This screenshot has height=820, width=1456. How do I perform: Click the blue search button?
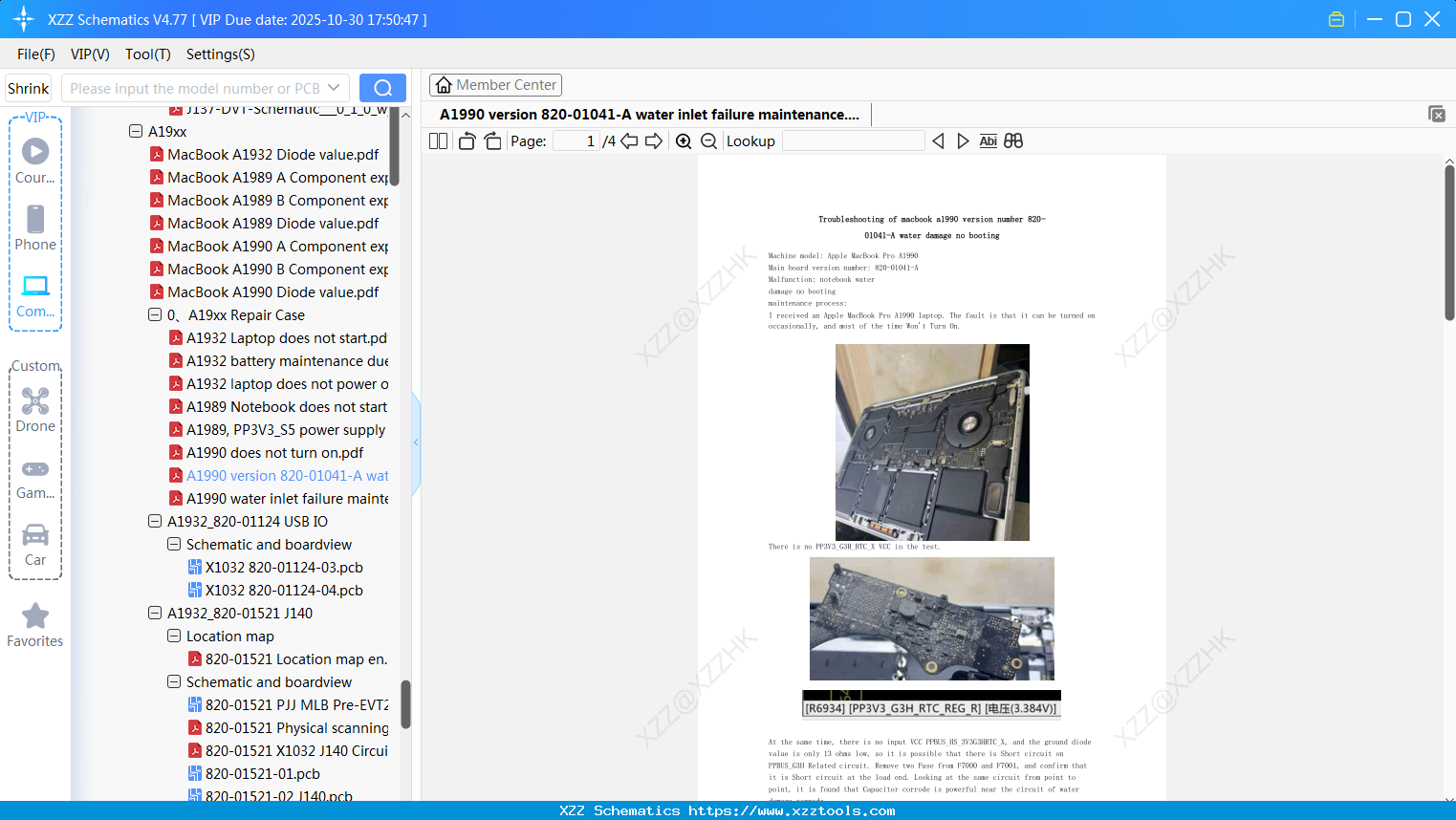click(x=382, y=88)
